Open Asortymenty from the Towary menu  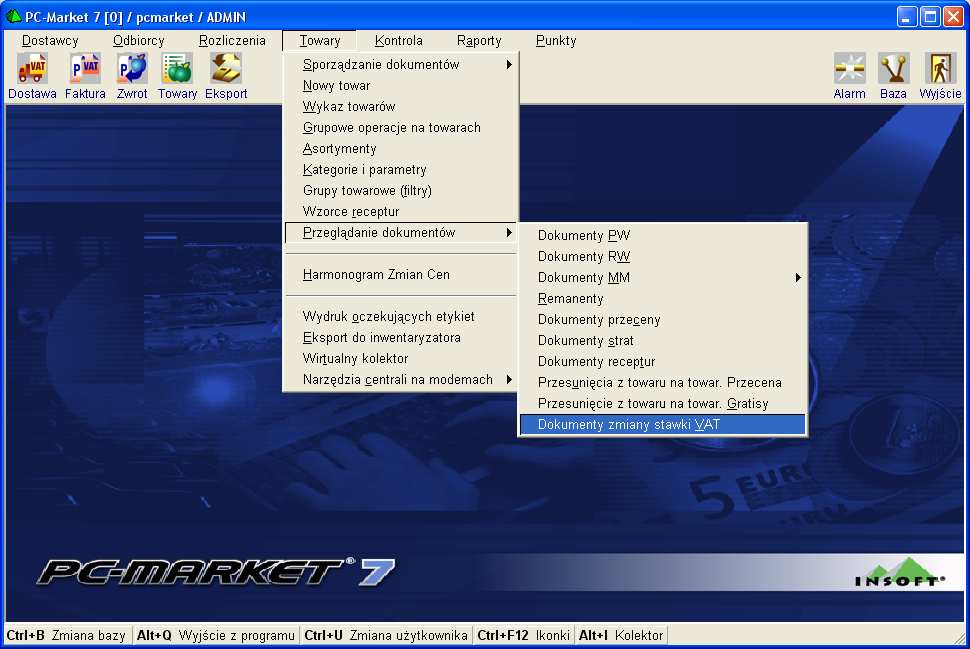click(401, 148)
